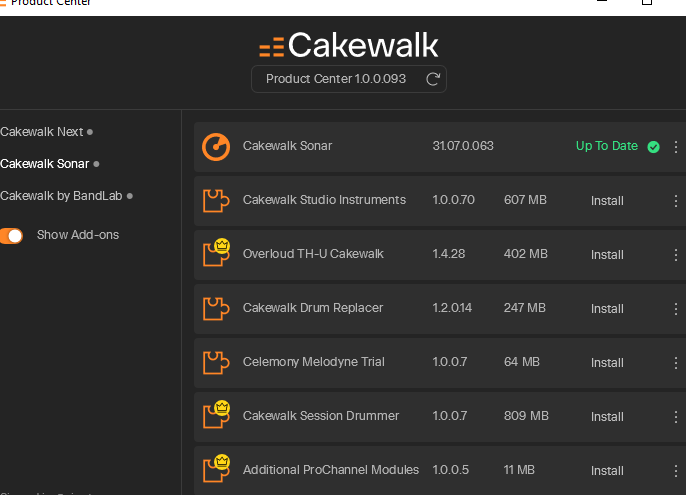This screenshot has height=495, width=686.
Task: Click the Up To Date status text
Action: click(607, 146)
